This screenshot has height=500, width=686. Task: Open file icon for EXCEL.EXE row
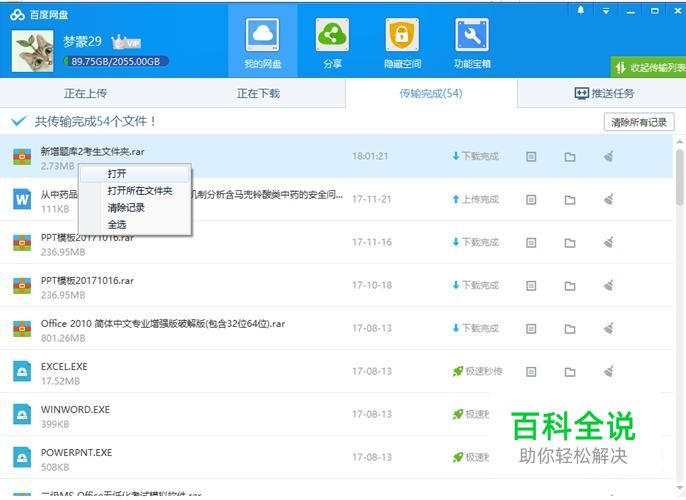(531, 372)
